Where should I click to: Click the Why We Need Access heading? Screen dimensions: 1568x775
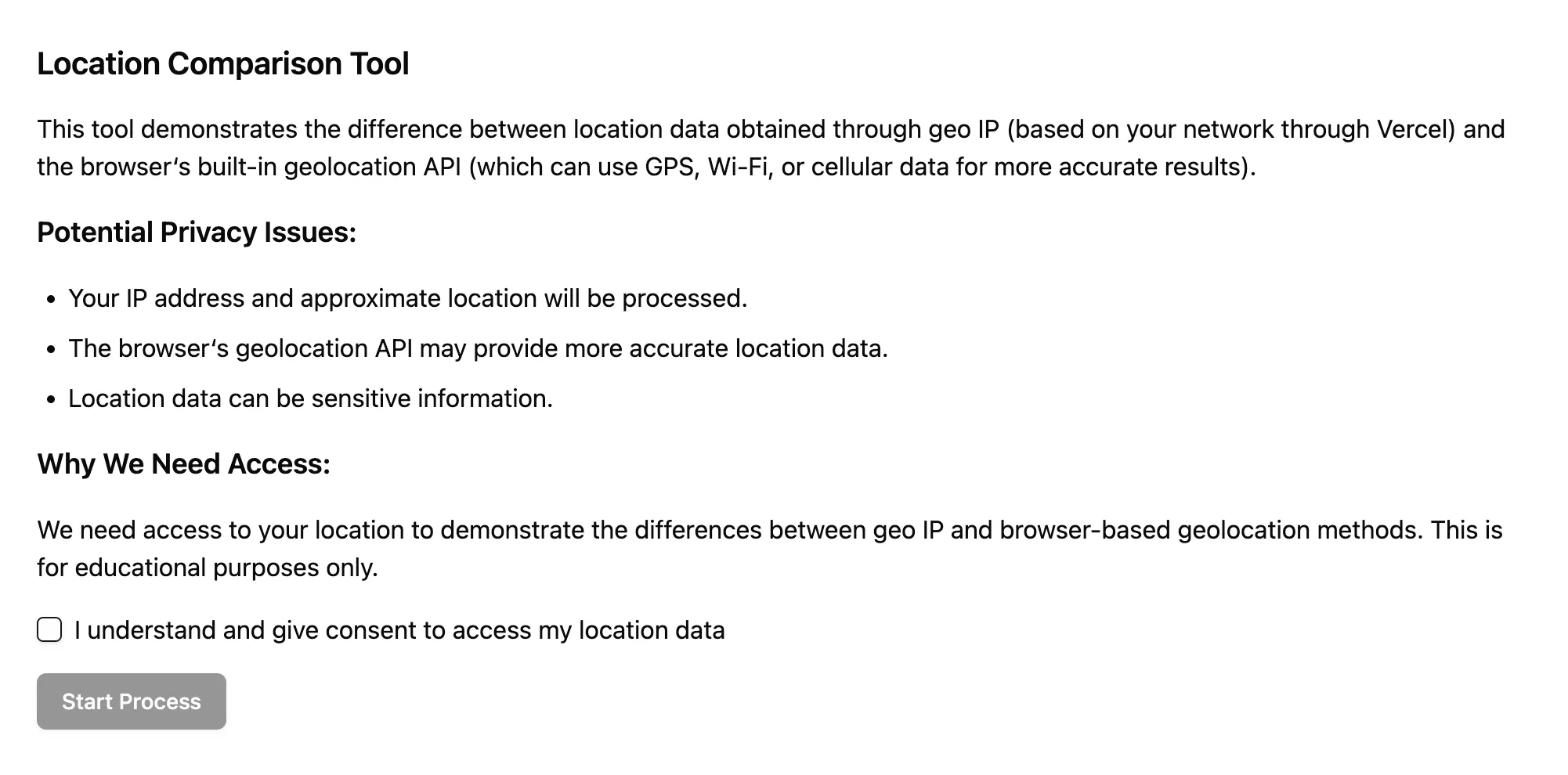[183, 464]
